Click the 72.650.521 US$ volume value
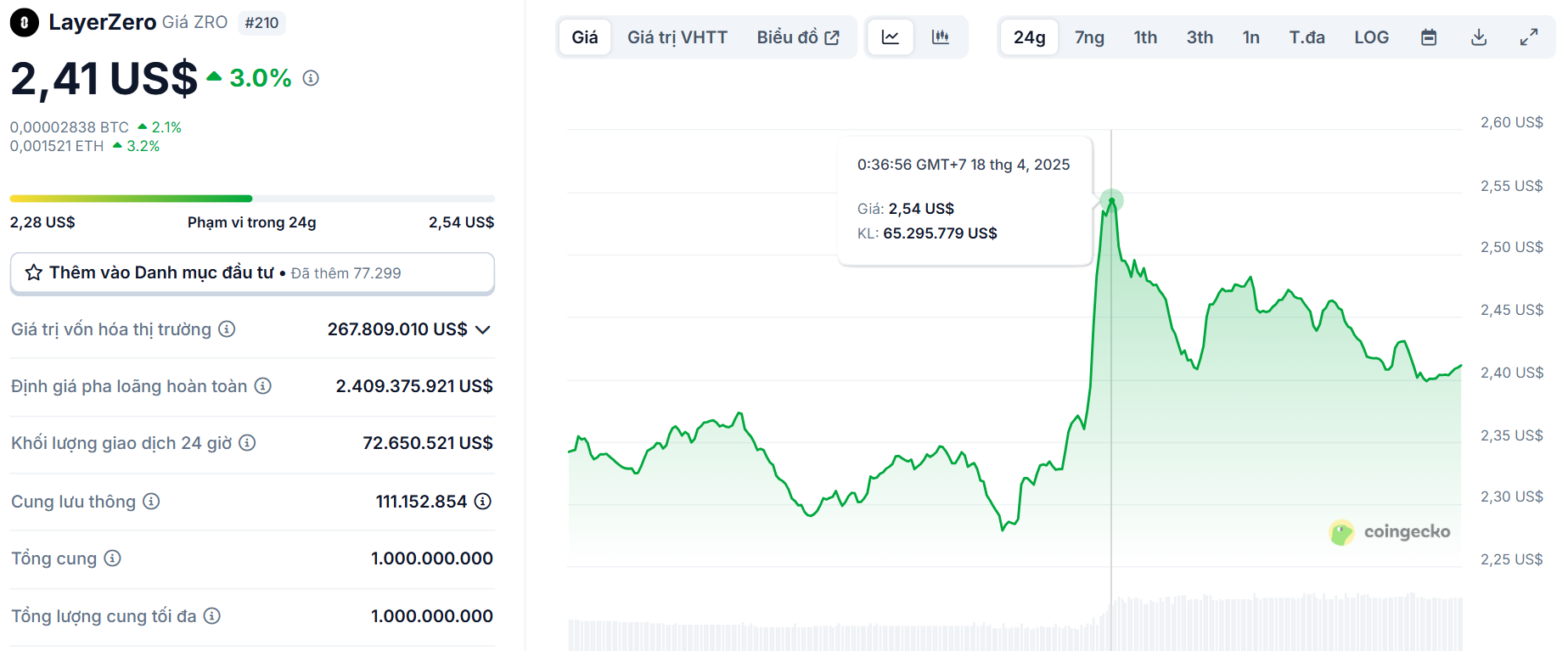 [x=428, y=443]
